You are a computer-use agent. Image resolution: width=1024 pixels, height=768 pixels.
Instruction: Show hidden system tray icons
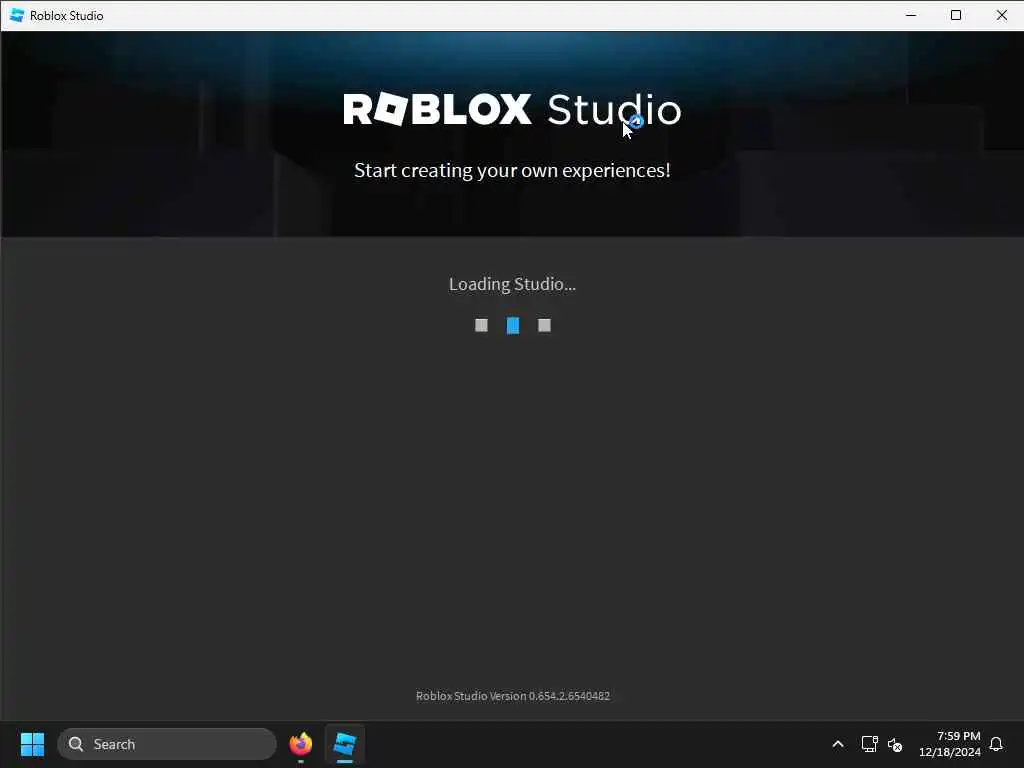tap(838, 744)
